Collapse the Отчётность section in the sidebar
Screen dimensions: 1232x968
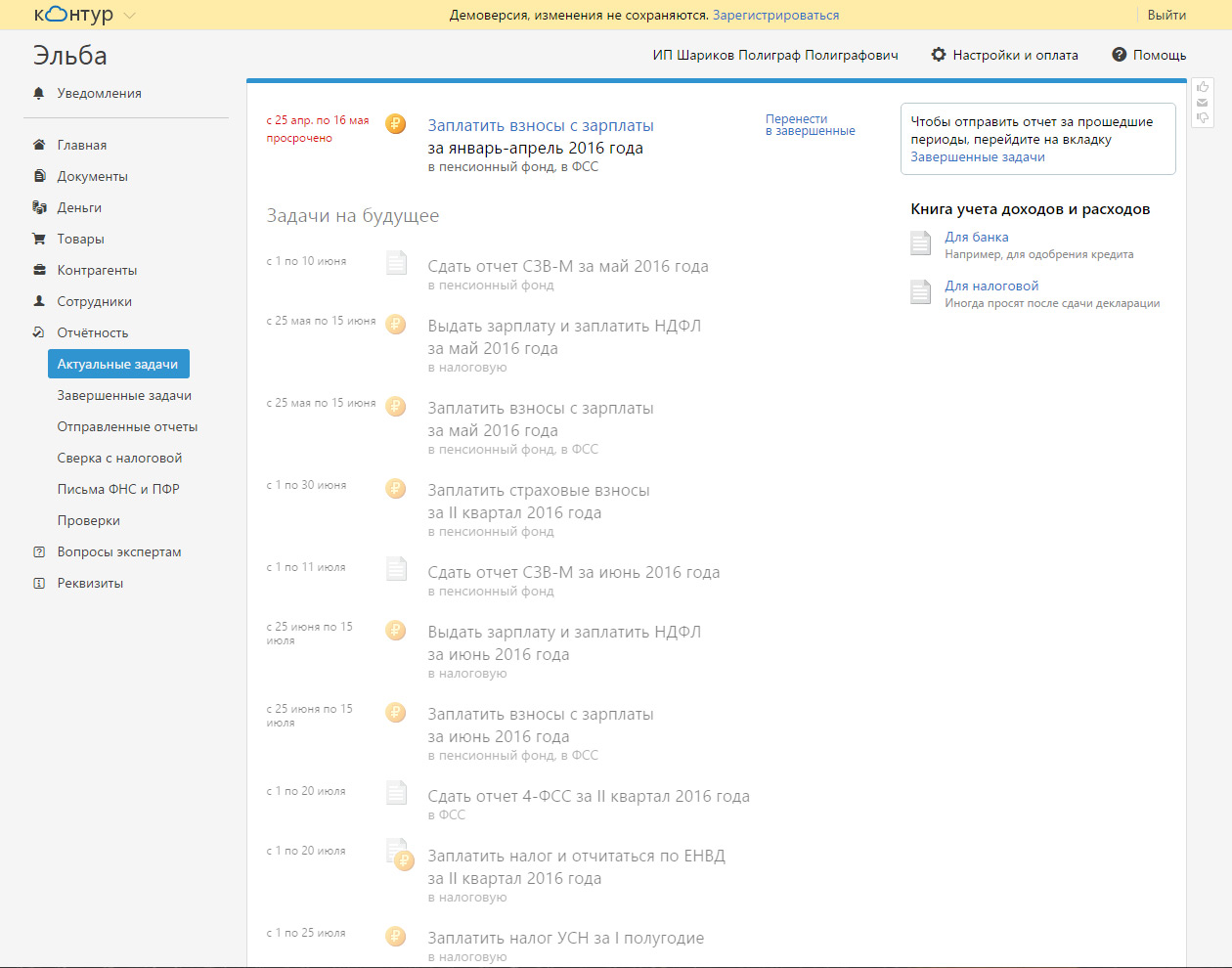point(92,332)
